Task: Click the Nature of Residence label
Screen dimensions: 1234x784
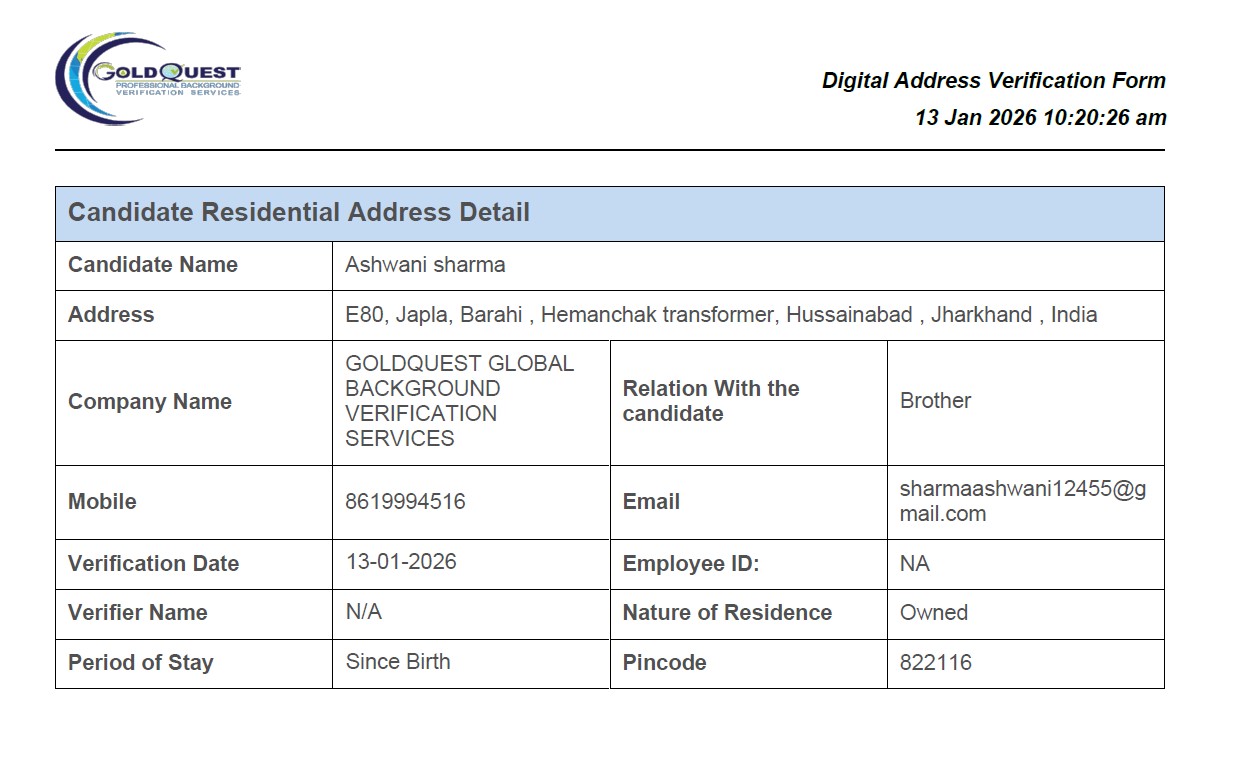Action: tap(727, 613)
